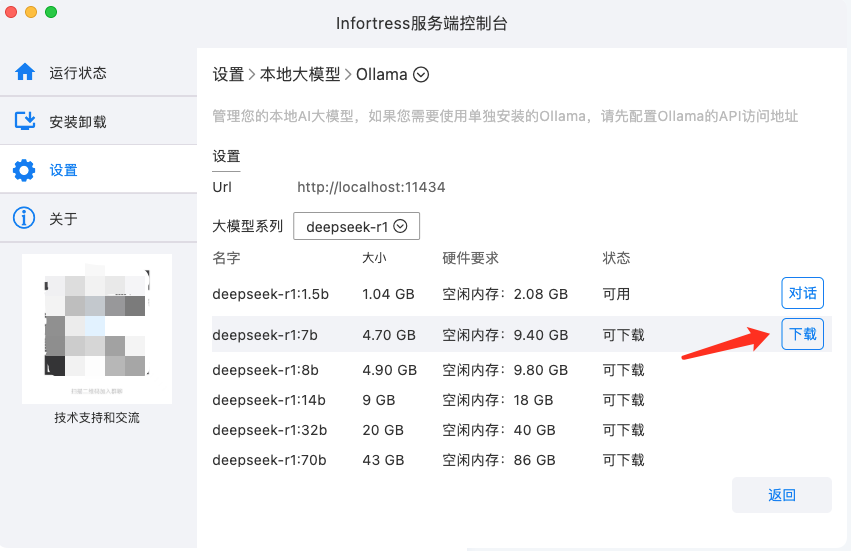Click the 状态 column header

coord(616,258)
